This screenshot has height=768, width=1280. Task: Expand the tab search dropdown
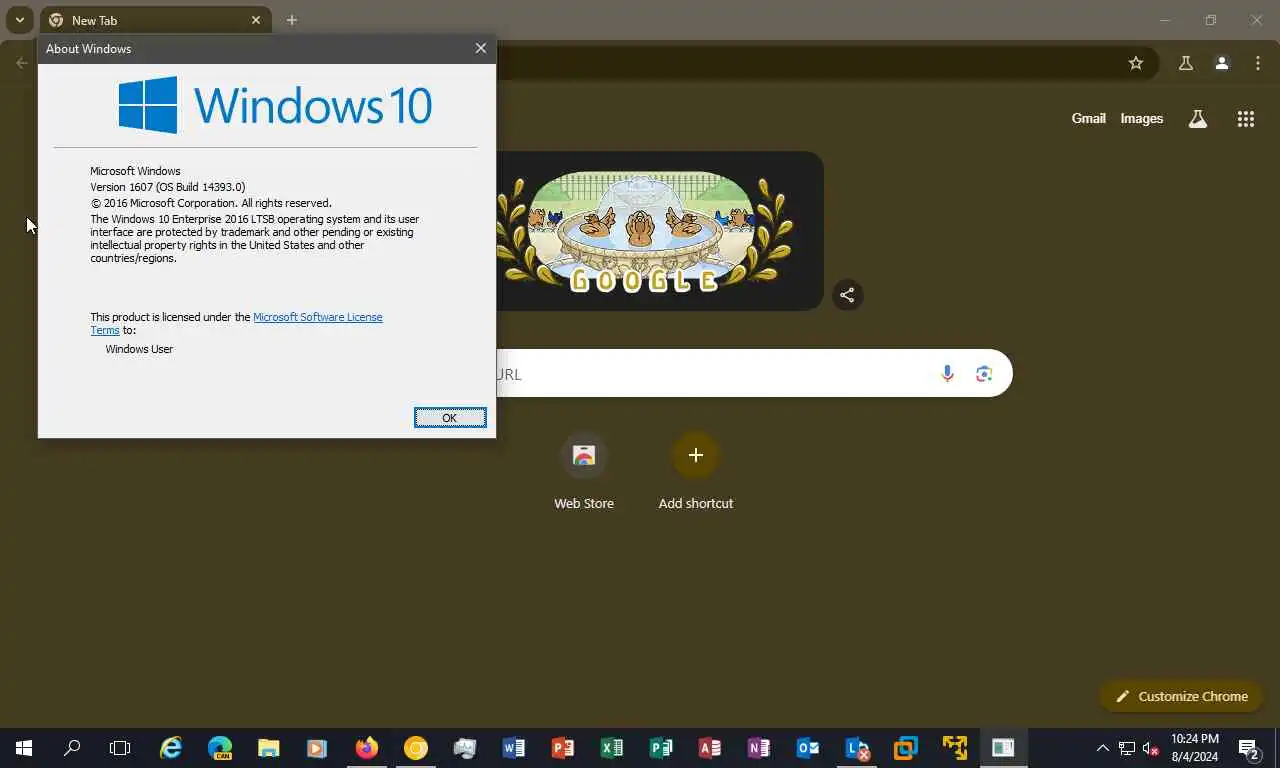click(19, 20)
